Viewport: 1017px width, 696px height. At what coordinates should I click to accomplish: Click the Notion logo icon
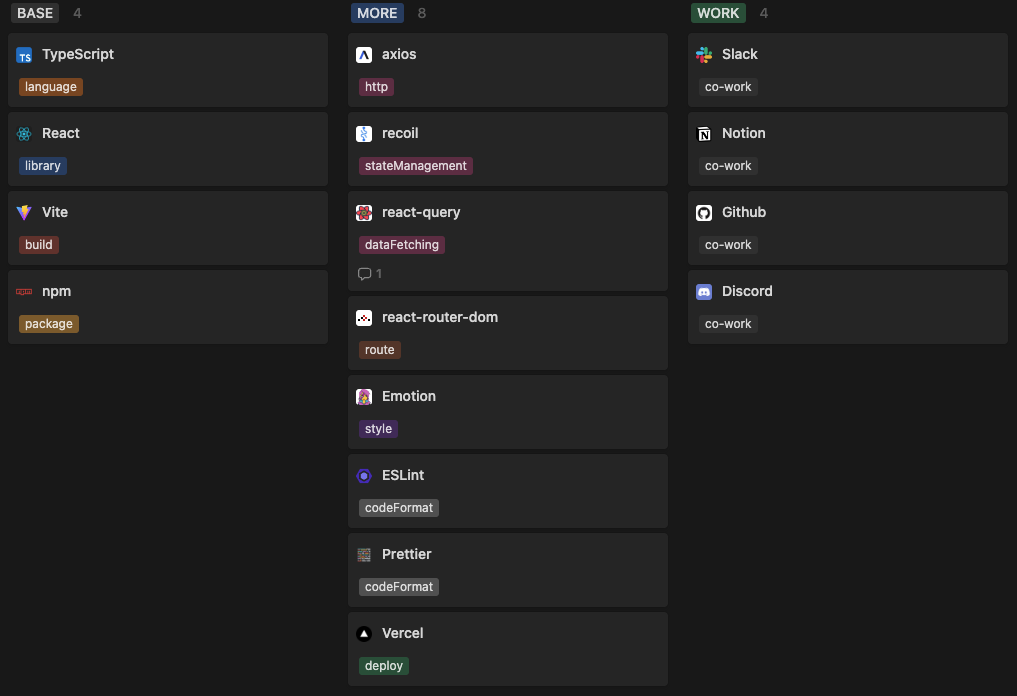pyautogui.click(x=704, y=134)
